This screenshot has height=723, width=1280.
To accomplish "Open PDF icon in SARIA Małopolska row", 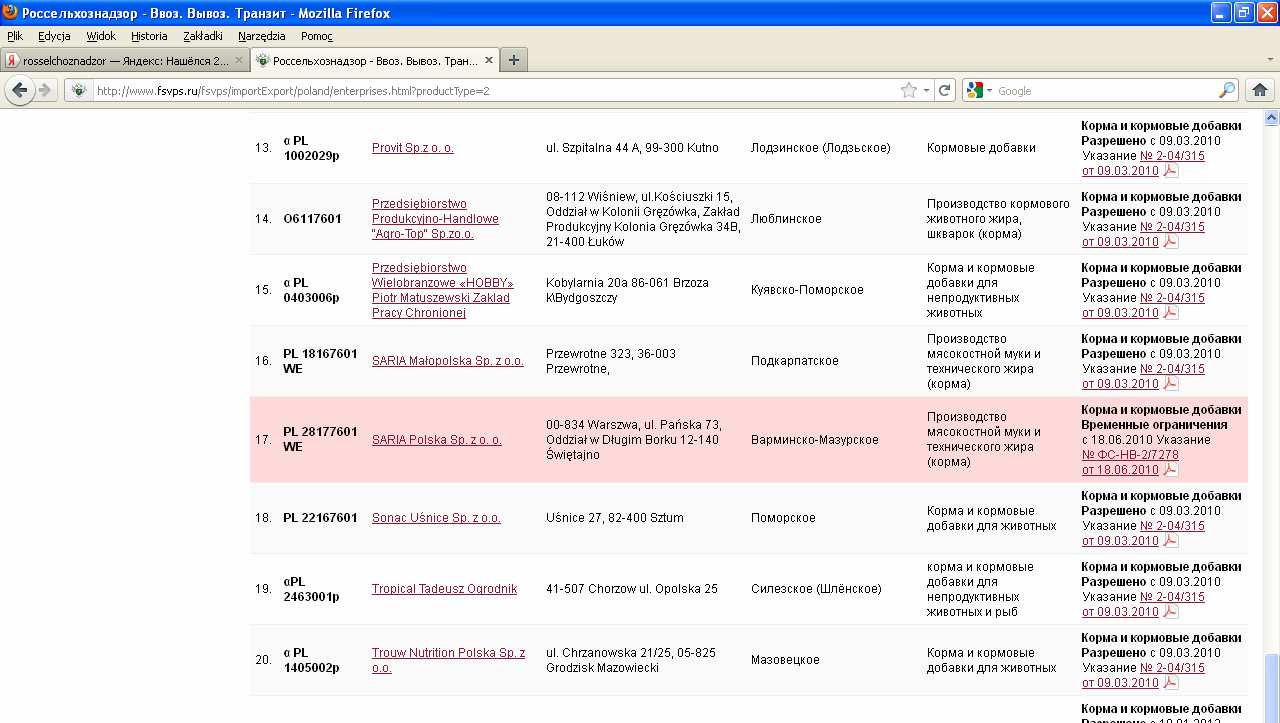I will click(1170, 384).
